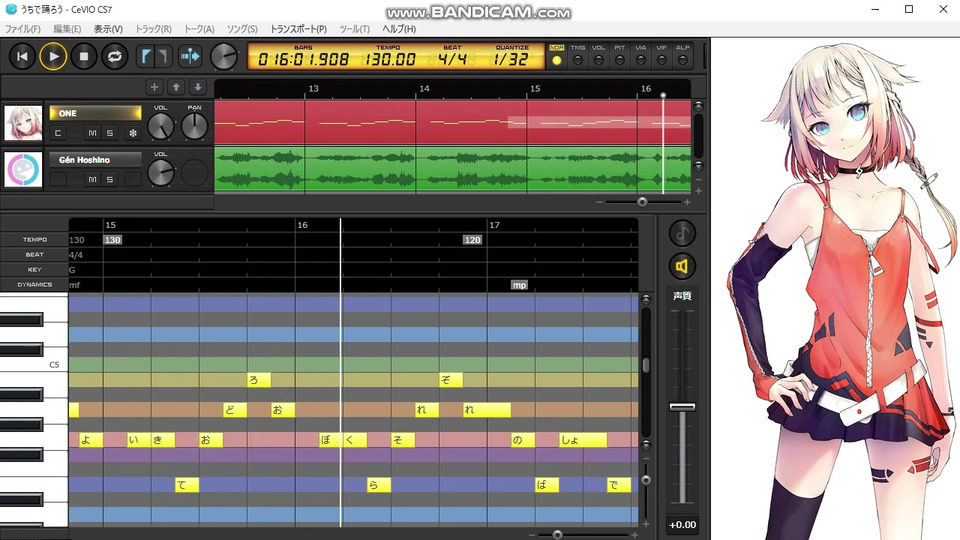Screen dimensions: 960x540
Task: Solo the ONE track
Action: (x=110, y=133)
